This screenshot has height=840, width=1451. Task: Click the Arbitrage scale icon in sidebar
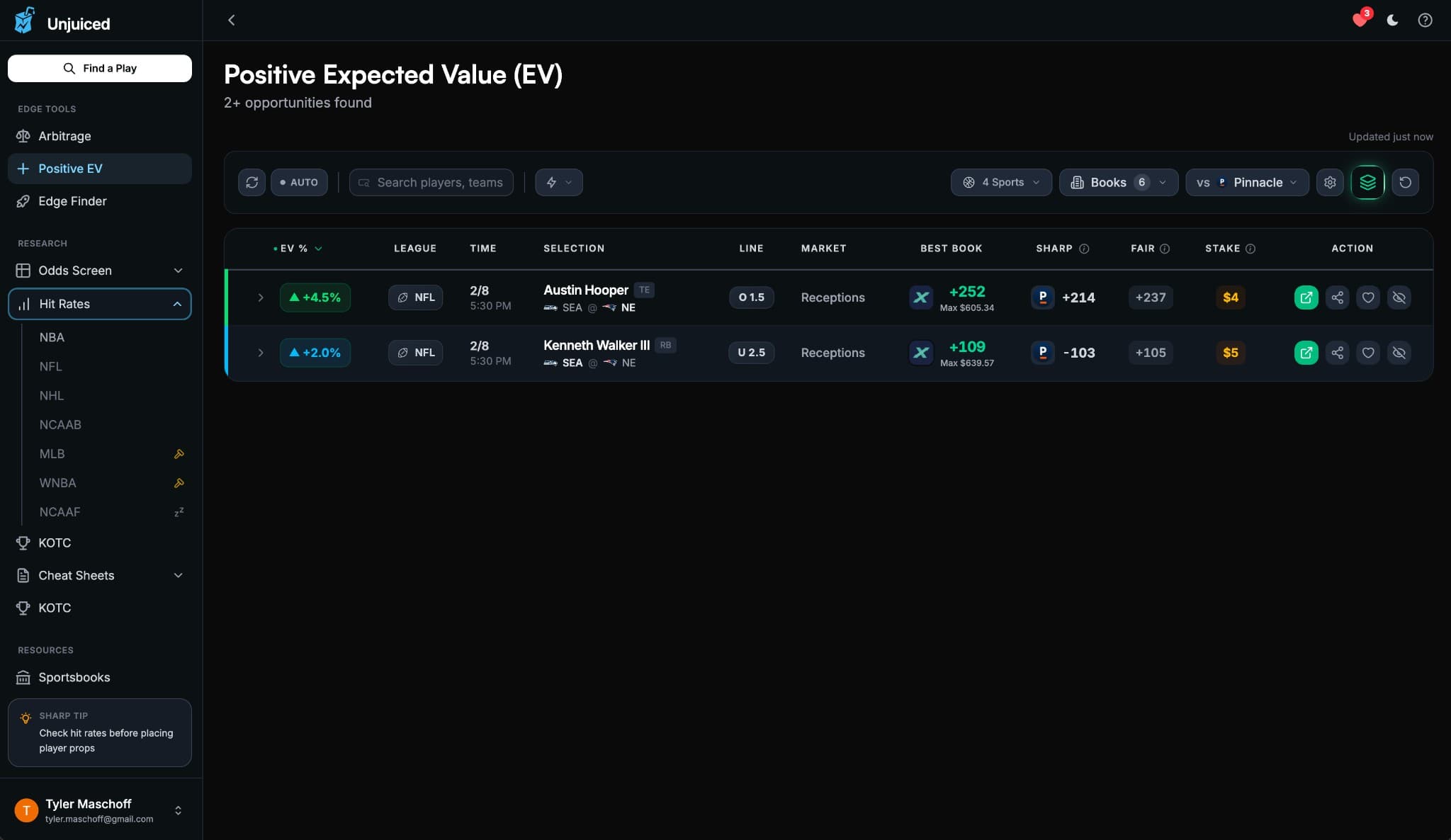tap(22, 136)
